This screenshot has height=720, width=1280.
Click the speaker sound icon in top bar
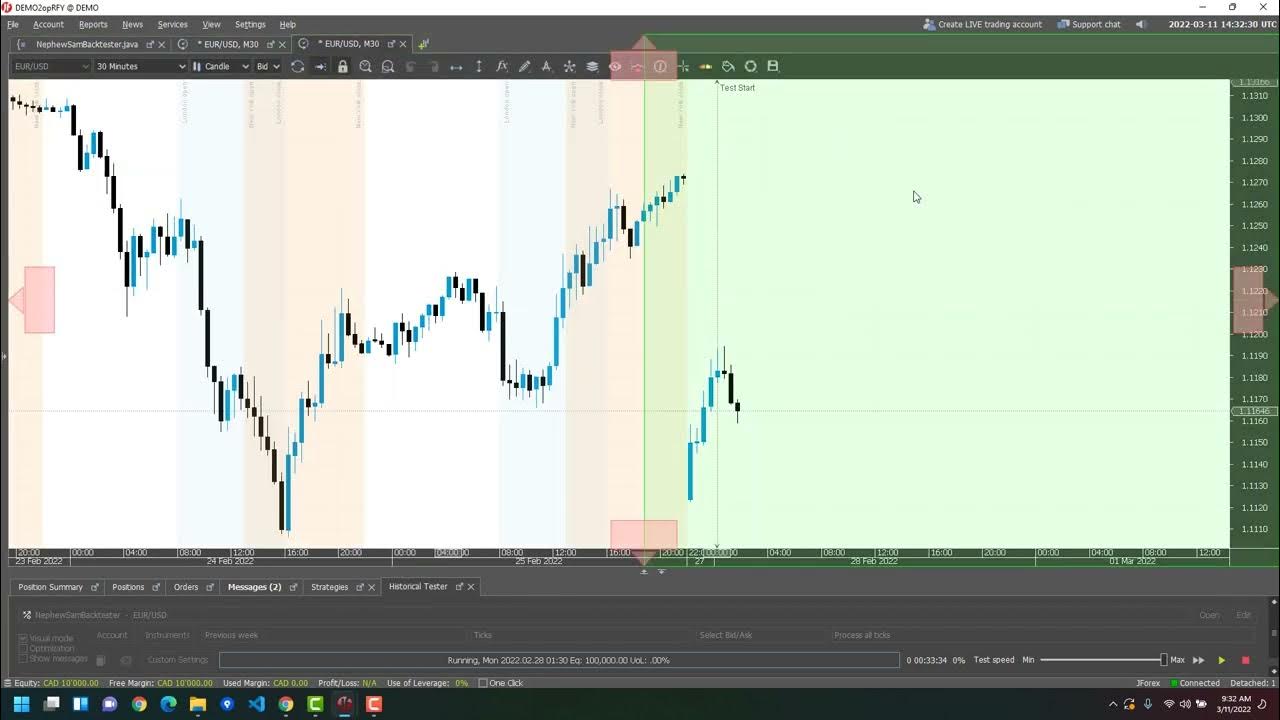[x=1141, y=24]
